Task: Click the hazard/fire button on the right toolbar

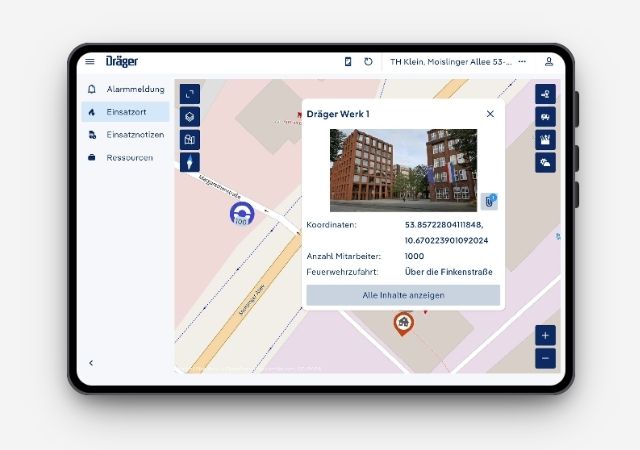Action: coord(545,140)
